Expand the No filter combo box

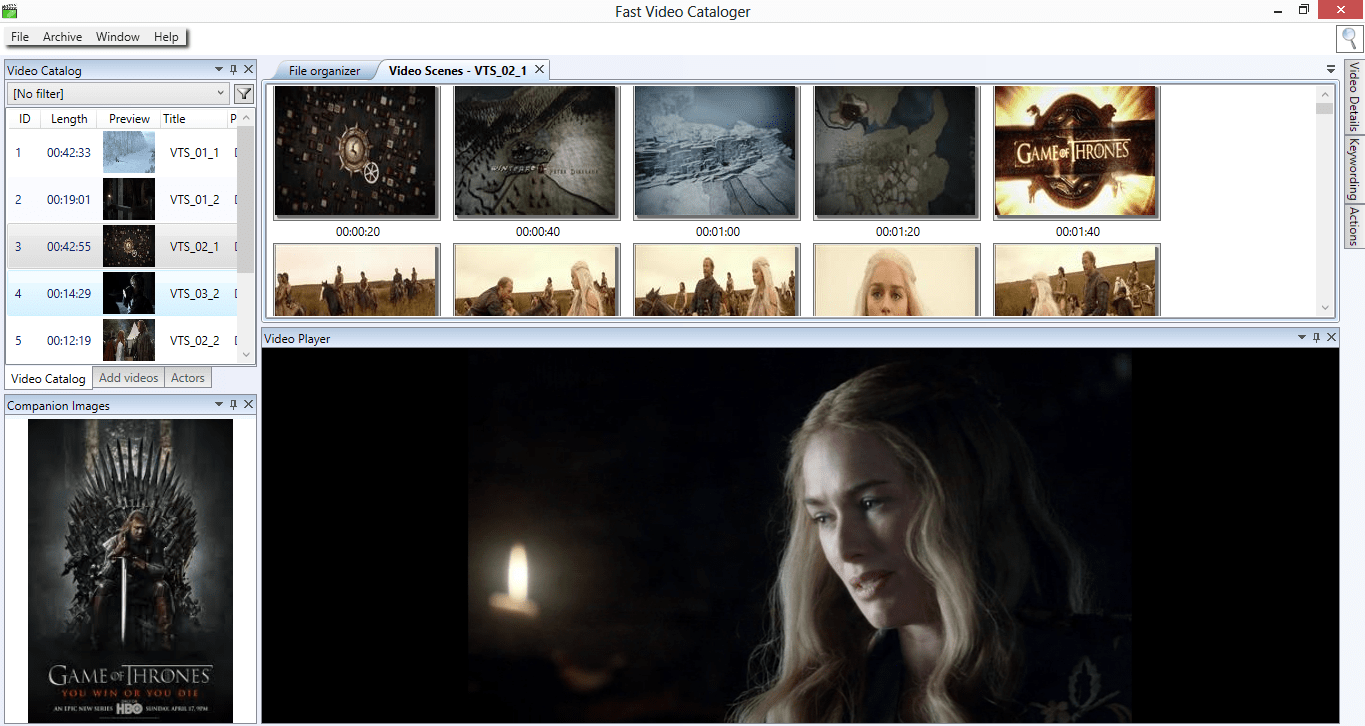(118, 94)
